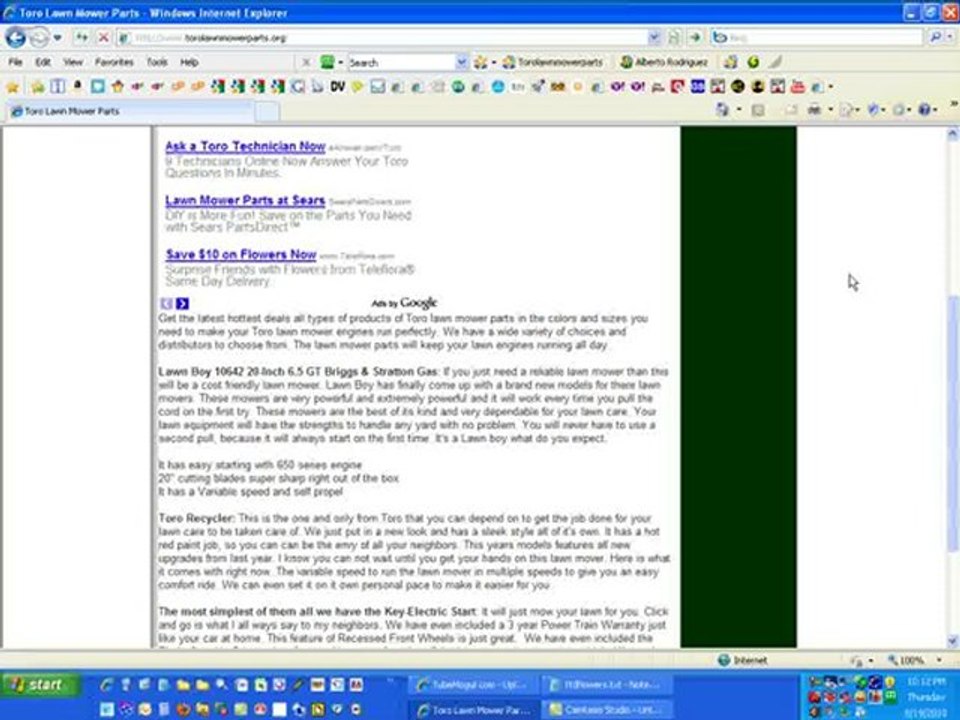Open the Edit menu

43,62
